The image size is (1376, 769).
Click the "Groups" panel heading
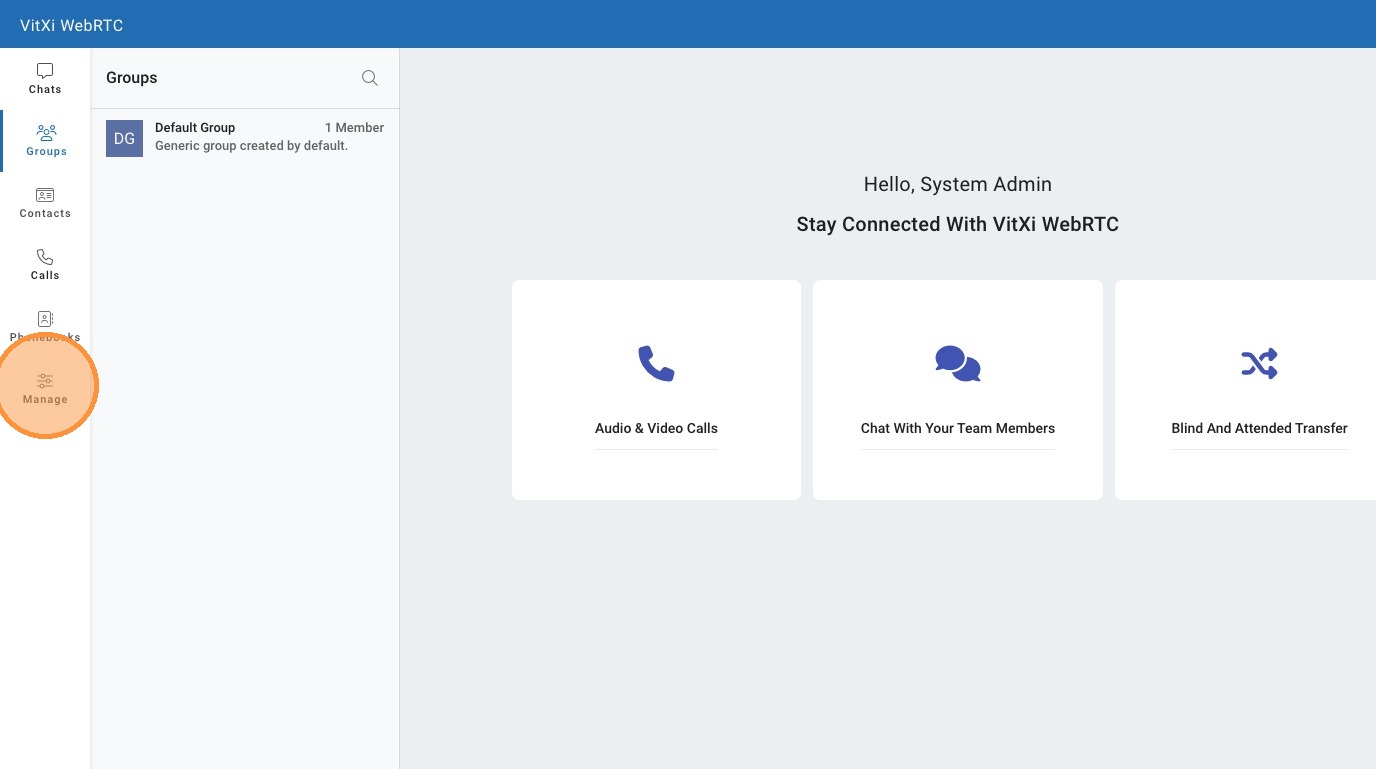pyautogui.click(x=132, y=78)
